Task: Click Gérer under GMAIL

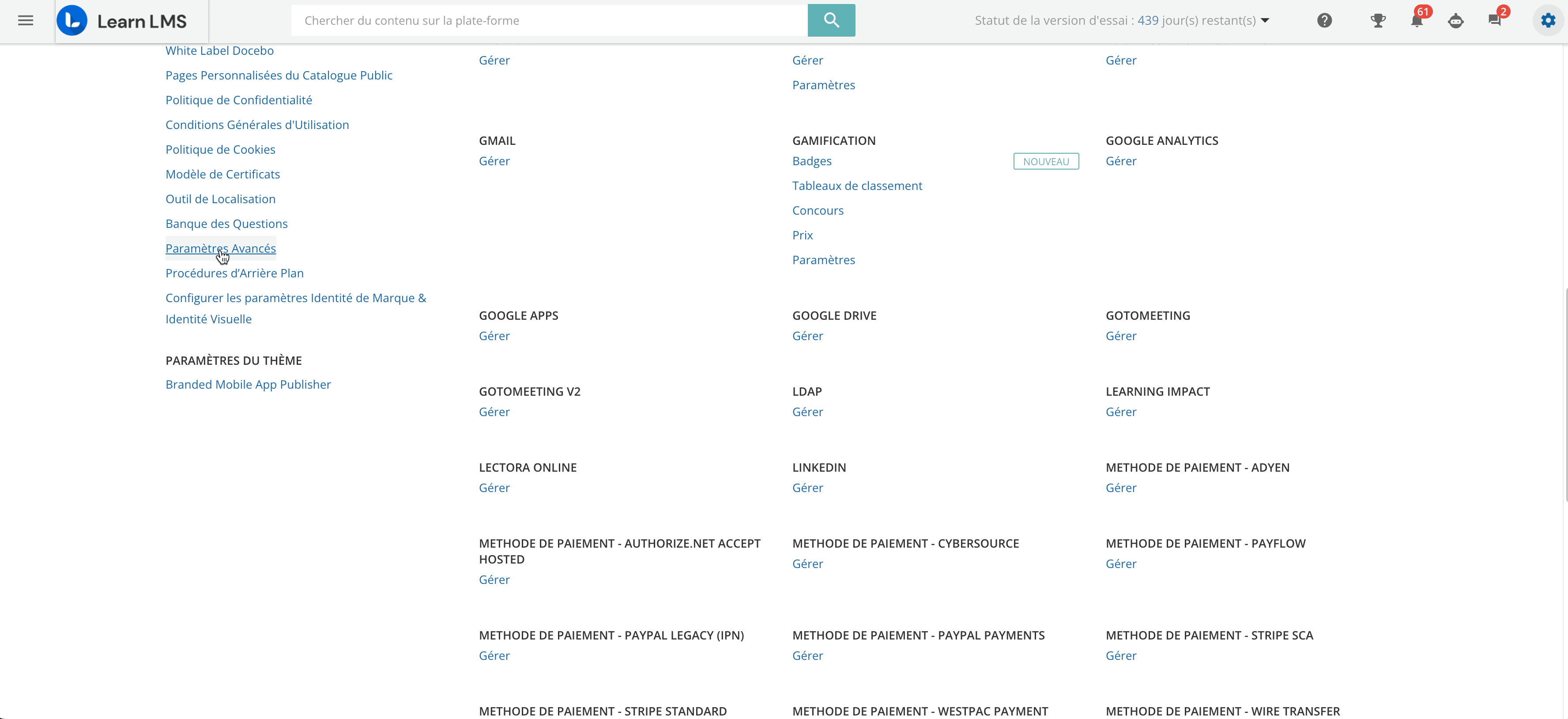Action: coord(494,161)
